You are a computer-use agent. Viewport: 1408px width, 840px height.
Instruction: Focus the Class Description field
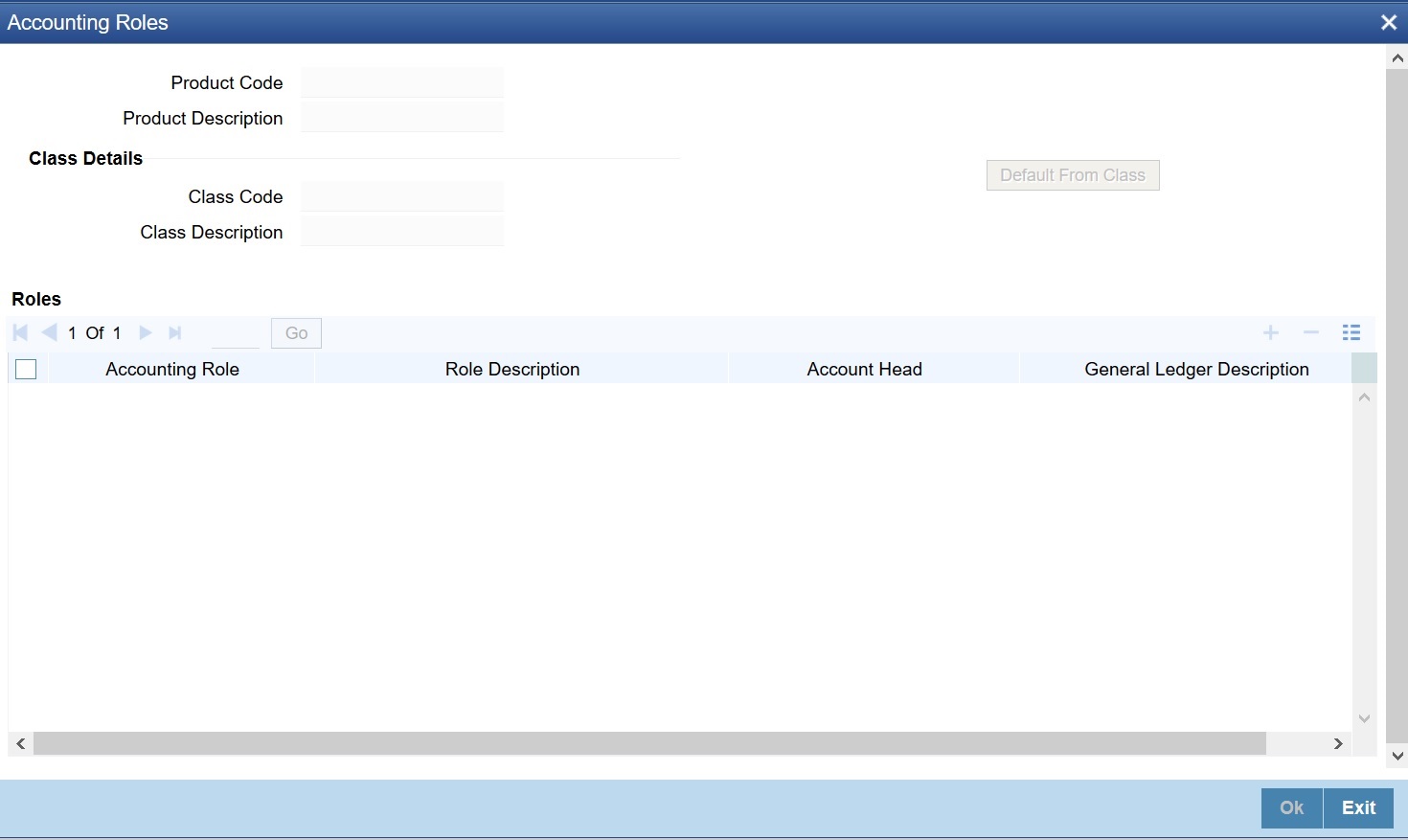coord(402,232)
